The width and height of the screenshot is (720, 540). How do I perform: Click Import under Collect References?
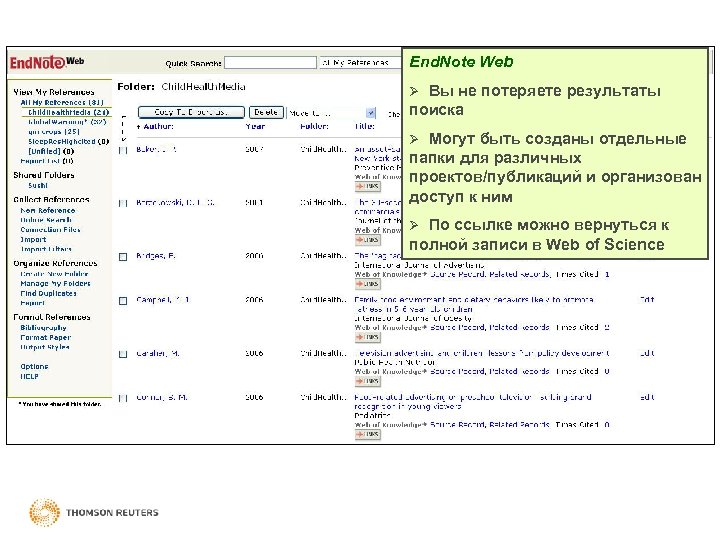point(33,240)
